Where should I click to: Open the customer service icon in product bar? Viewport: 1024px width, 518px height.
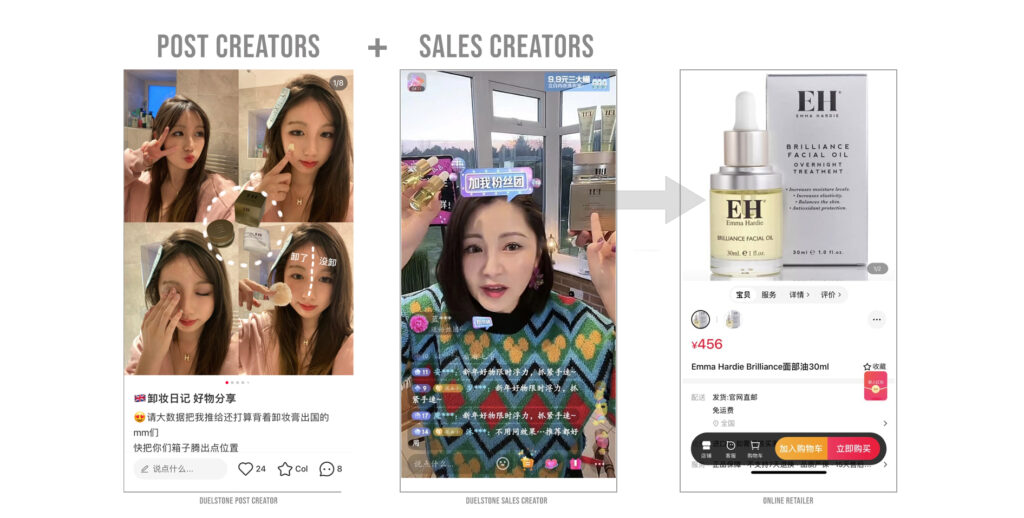tap(731, 449)
